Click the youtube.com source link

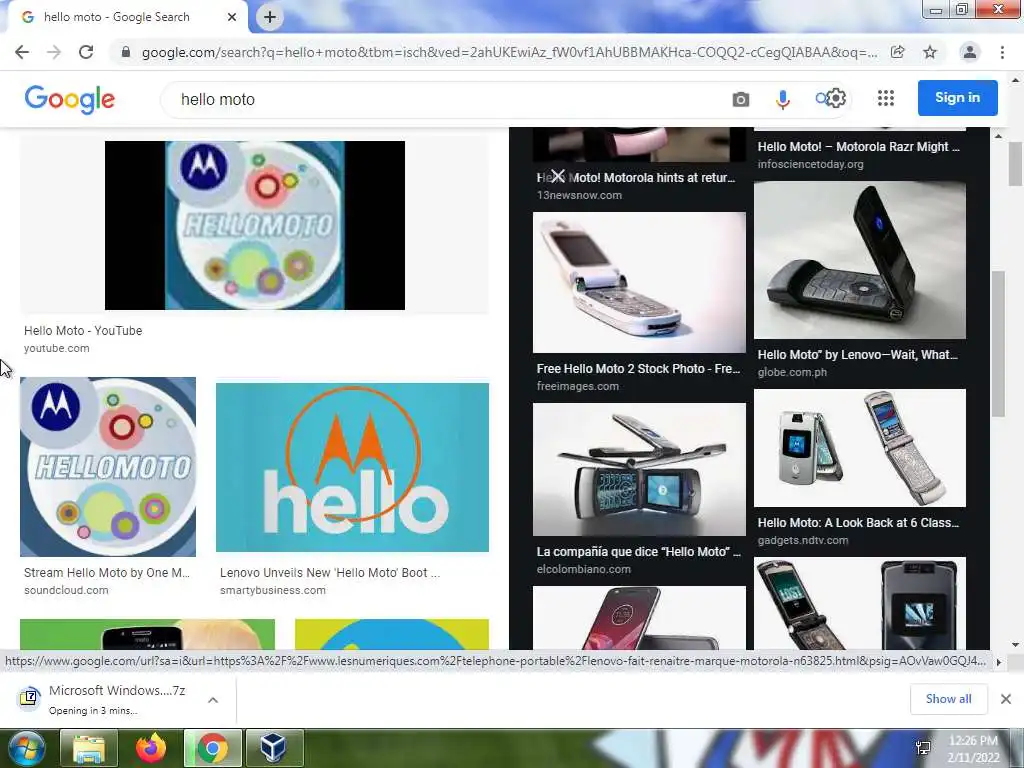pos(57,348)
